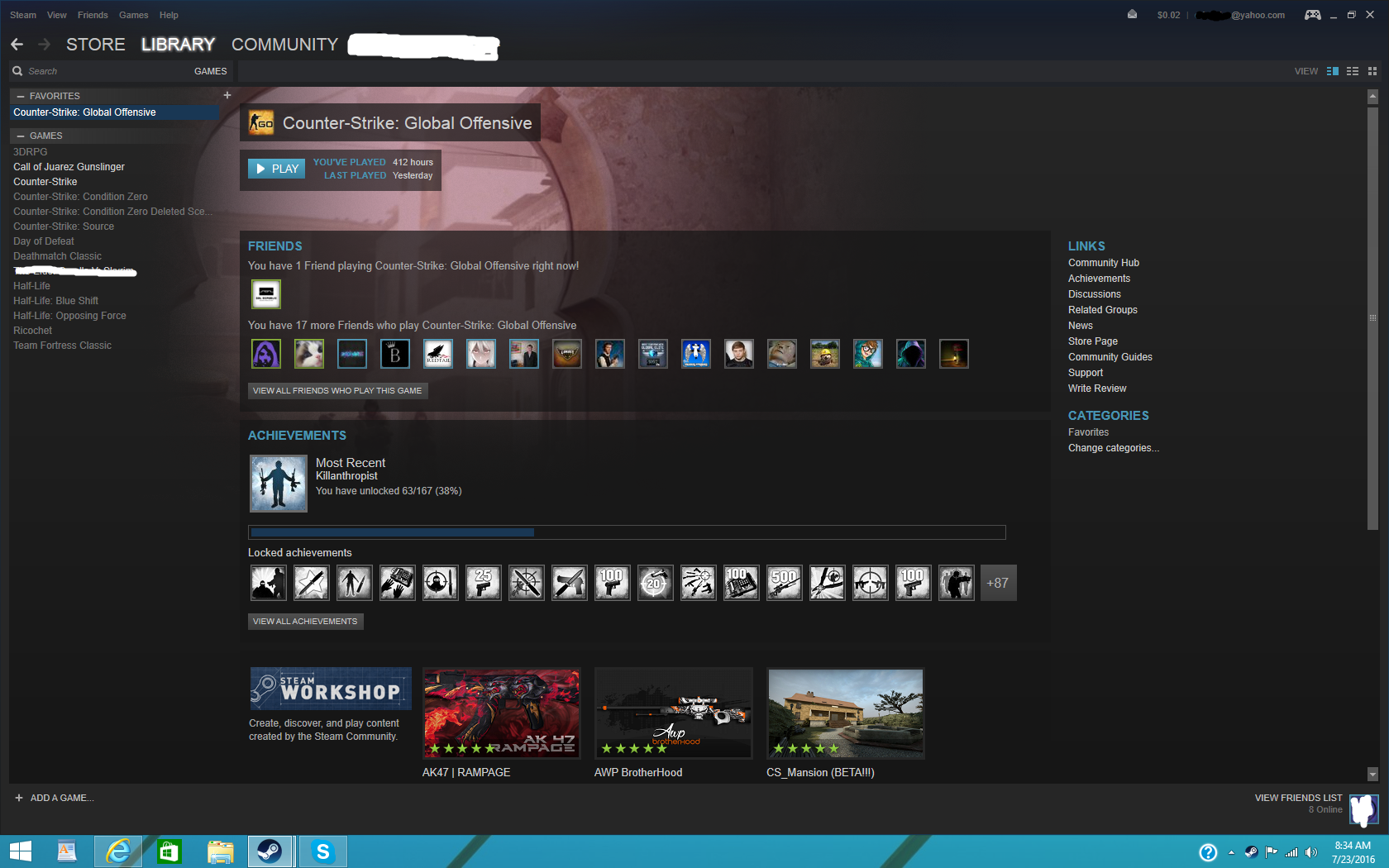Click locked achievement icon showing 25

tap(484, 583)
